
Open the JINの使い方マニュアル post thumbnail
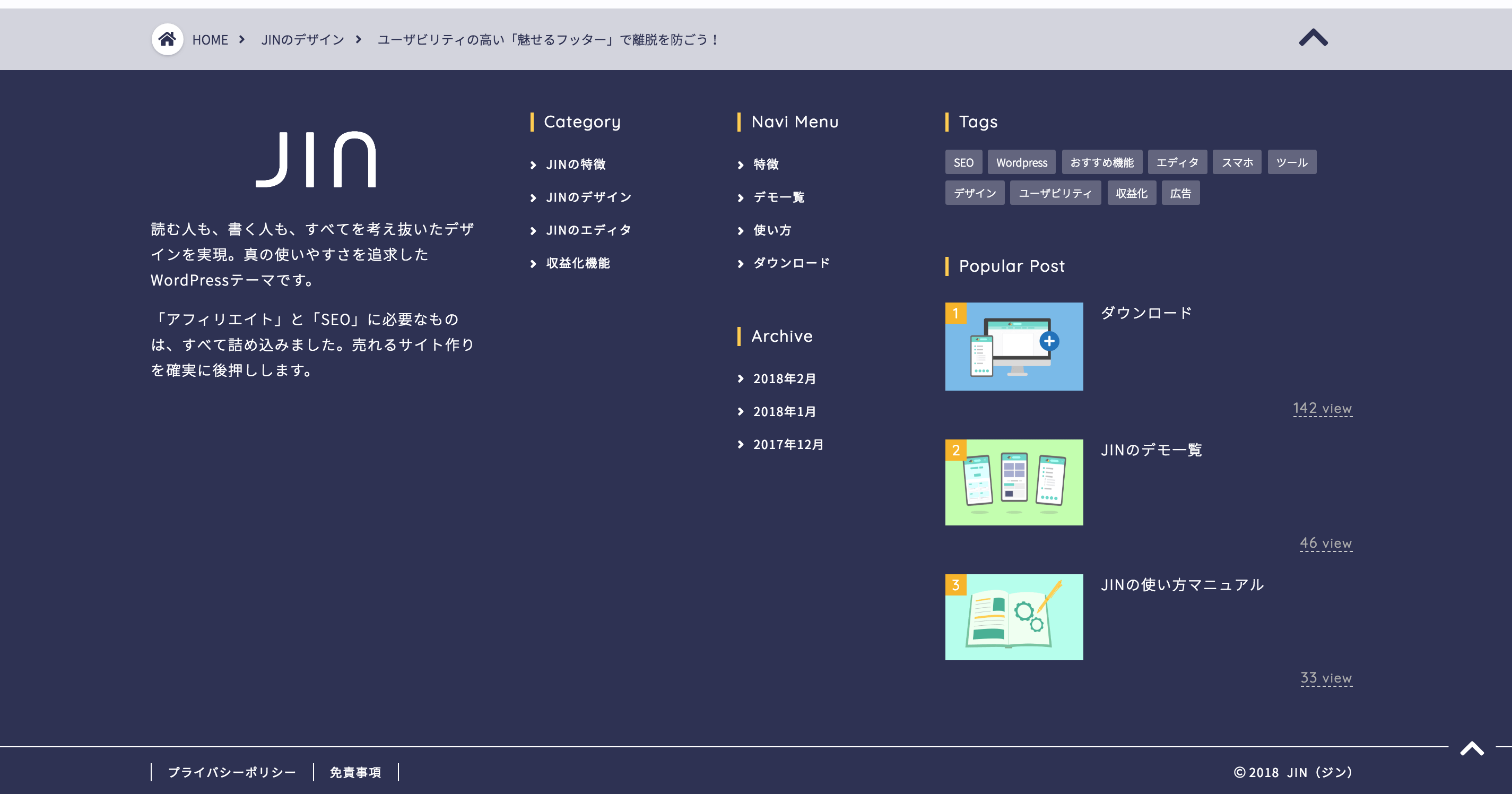(x=1014, y=617)
